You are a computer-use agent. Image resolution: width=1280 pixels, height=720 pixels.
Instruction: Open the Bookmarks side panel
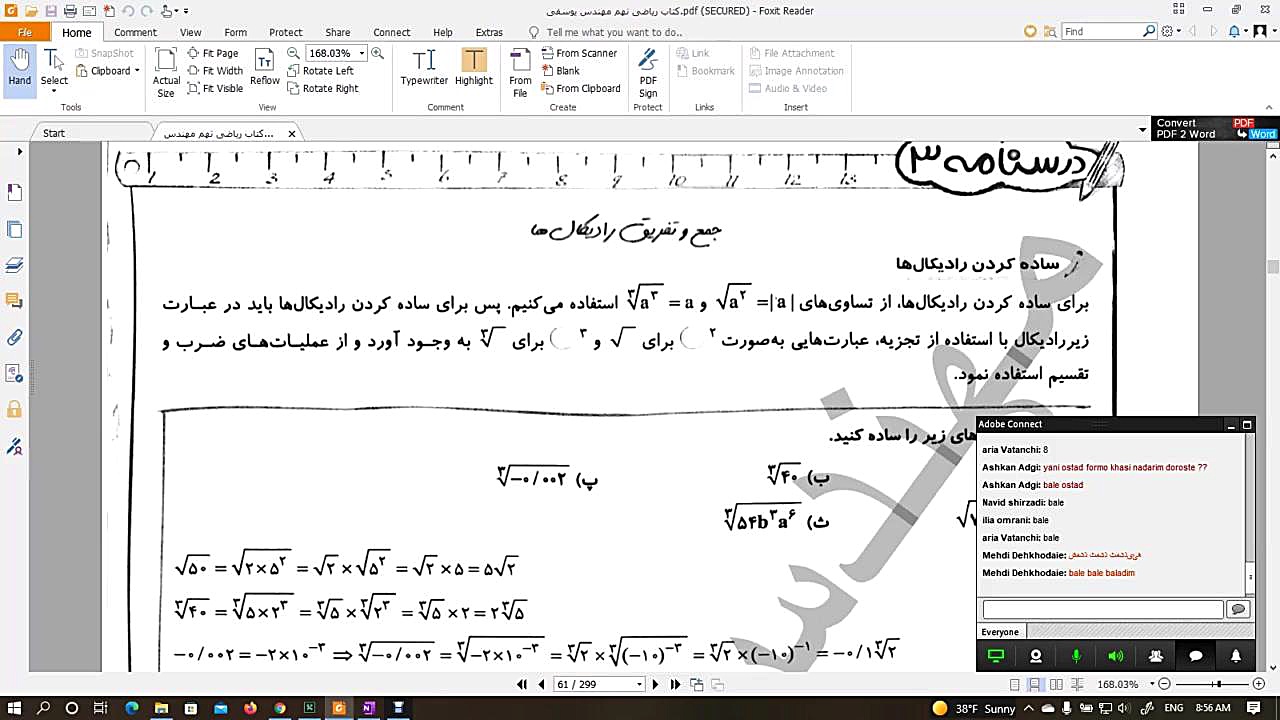point(14,193)
